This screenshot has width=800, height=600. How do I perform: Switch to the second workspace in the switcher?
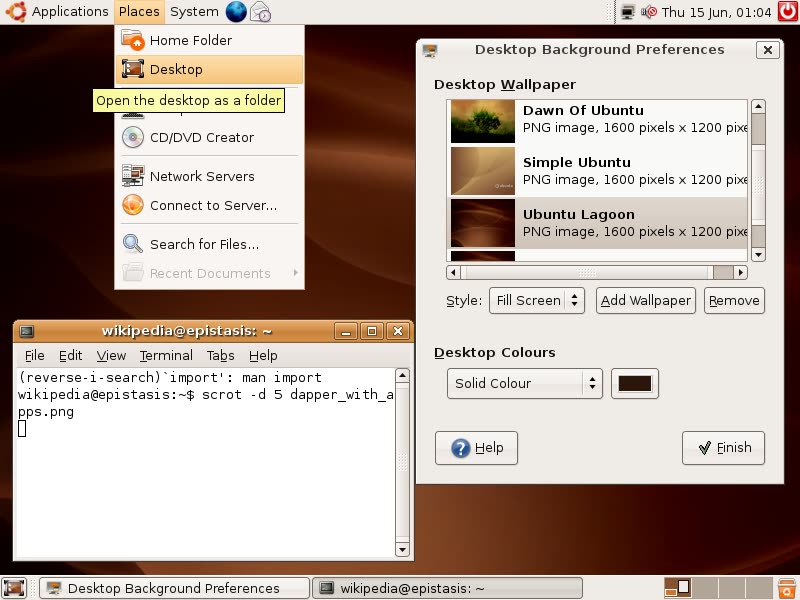click(704, 588)
